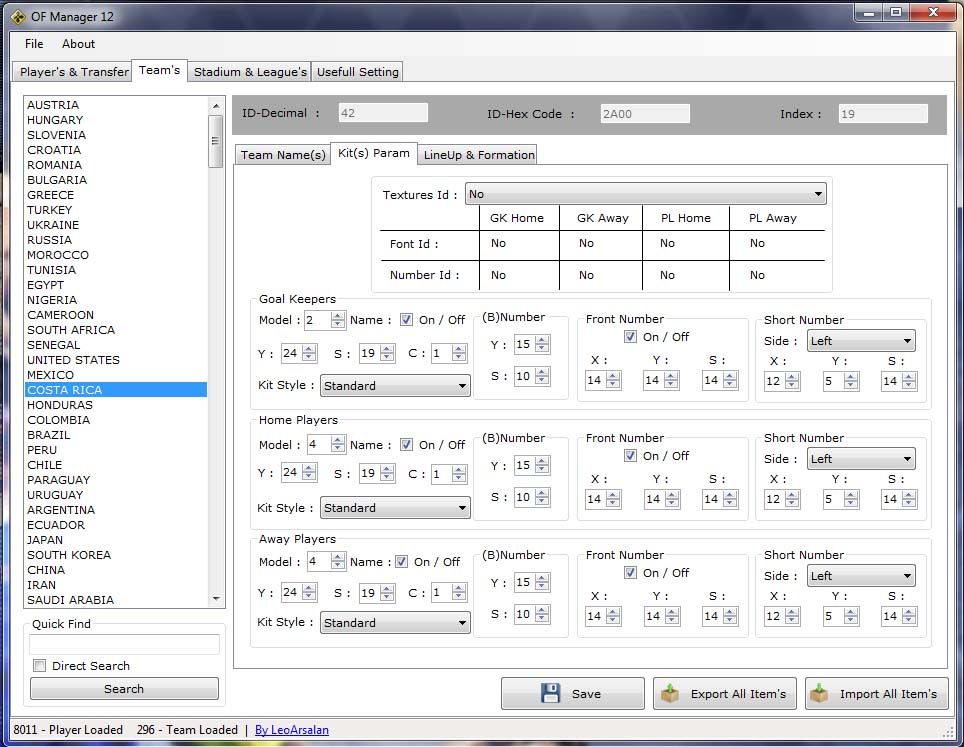Open the File menu

pos(34,44)
